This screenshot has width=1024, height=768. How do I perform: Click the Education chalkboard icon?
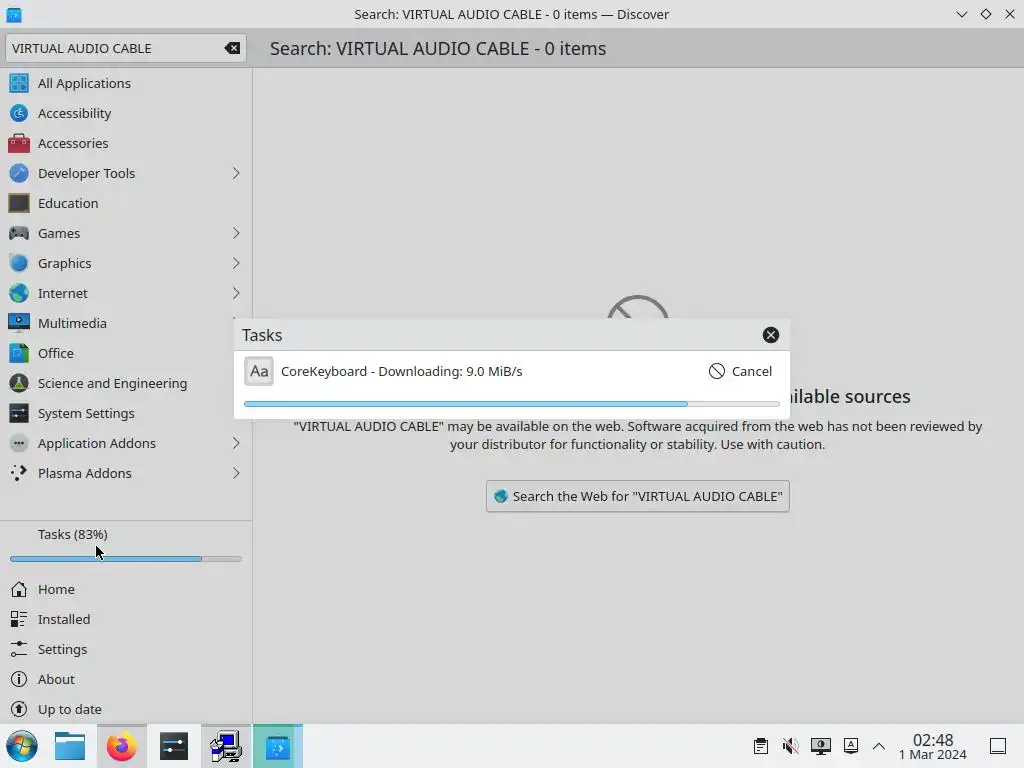[x=19, y=203]
